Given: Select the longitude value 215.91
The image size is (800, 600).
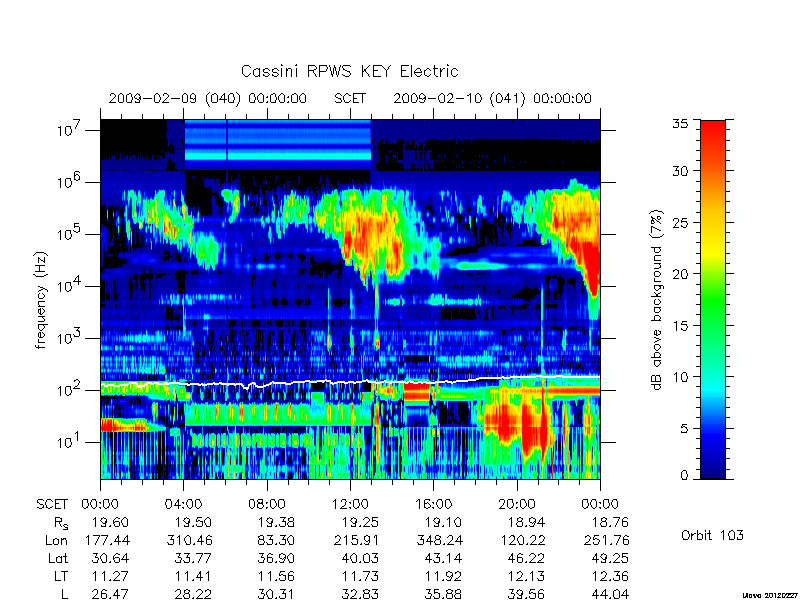Looking at the screenshot, I should 356,540.
